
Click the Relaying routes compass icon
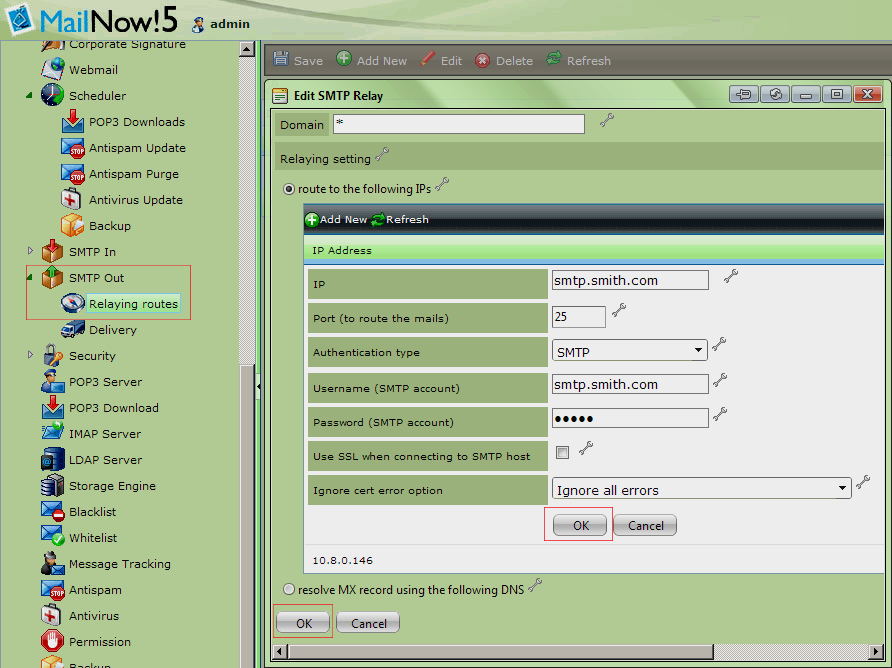[x=72, y=303]
